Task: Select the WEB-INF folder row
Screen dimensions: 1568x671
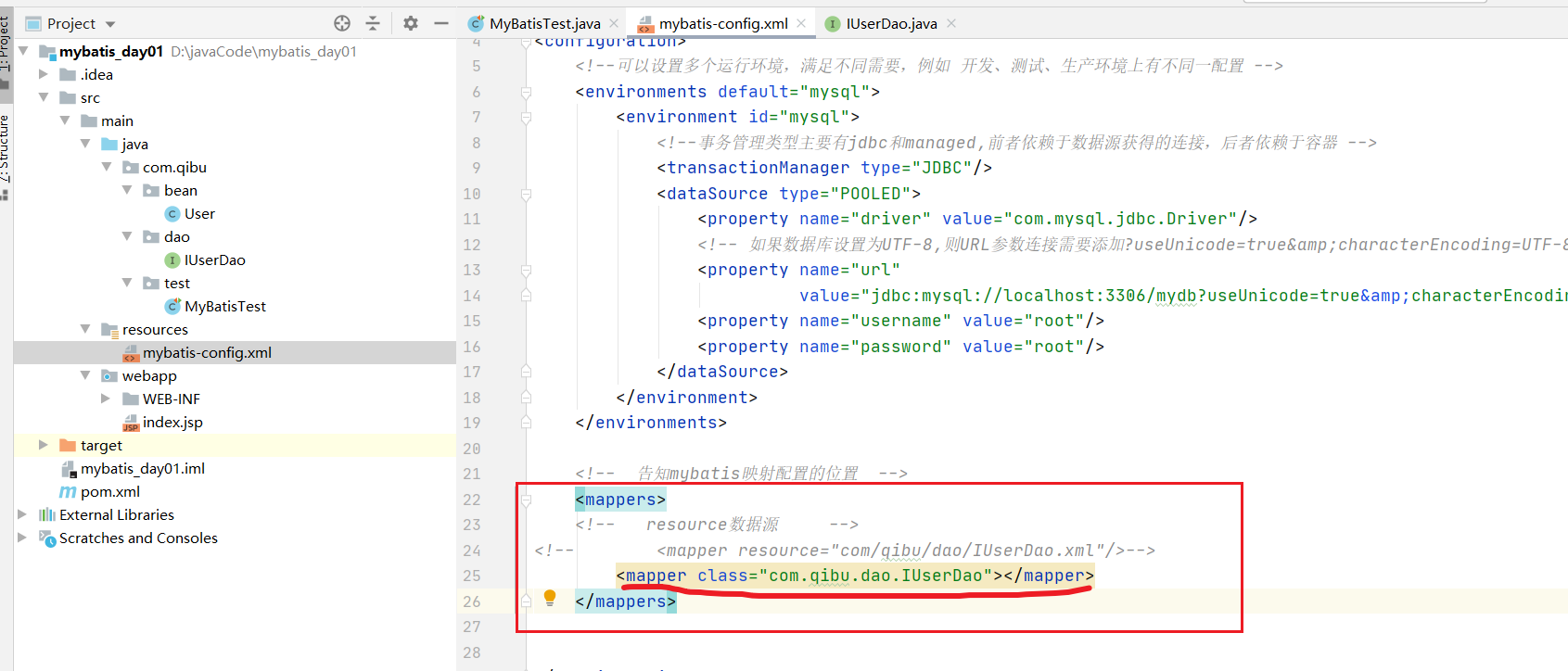Action: coord(235,399)
